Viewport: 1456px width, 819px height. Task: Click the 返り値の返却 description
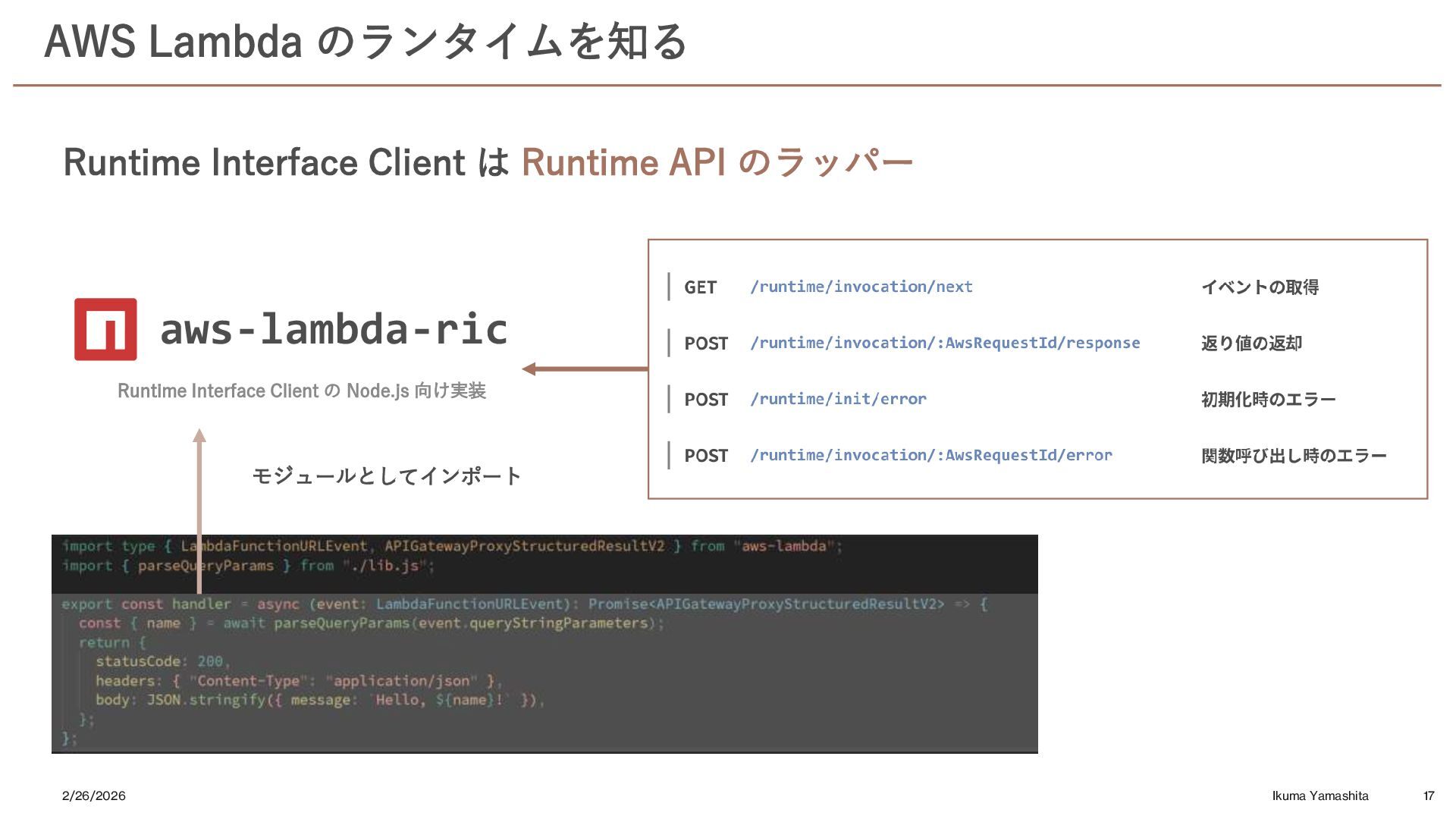coord(1251,344)
